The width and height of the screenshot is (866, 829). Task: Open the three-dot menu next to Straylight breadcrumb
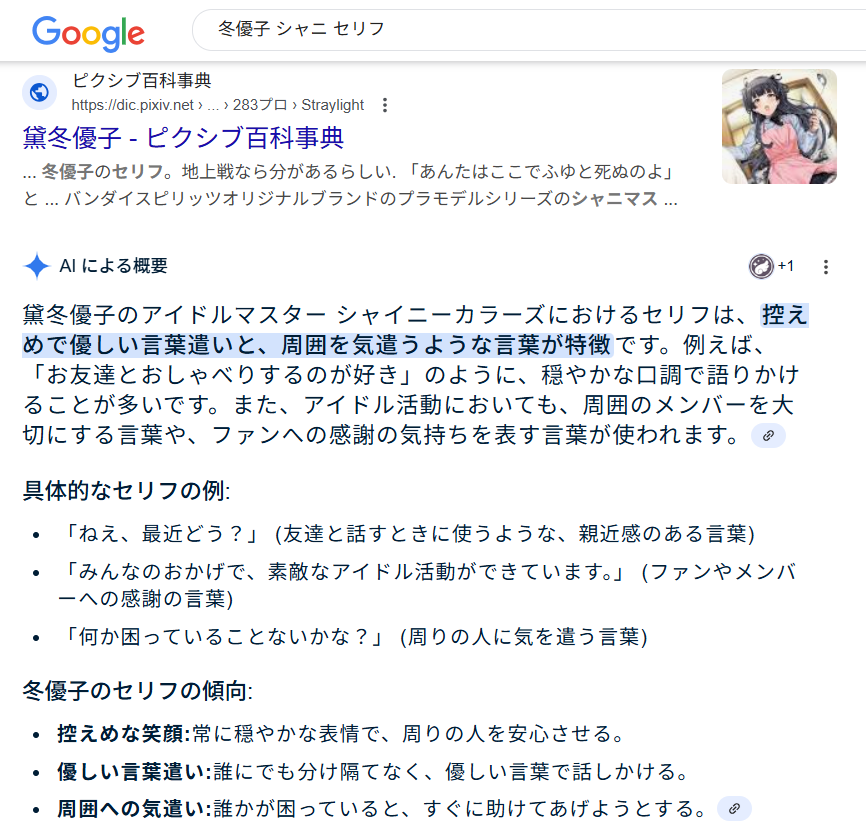pos(385,105)
